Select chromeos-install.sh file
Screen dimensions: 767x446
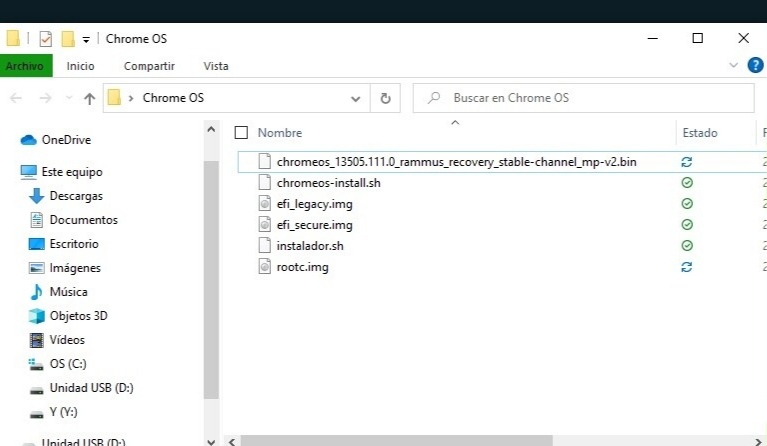coord(328,183)
